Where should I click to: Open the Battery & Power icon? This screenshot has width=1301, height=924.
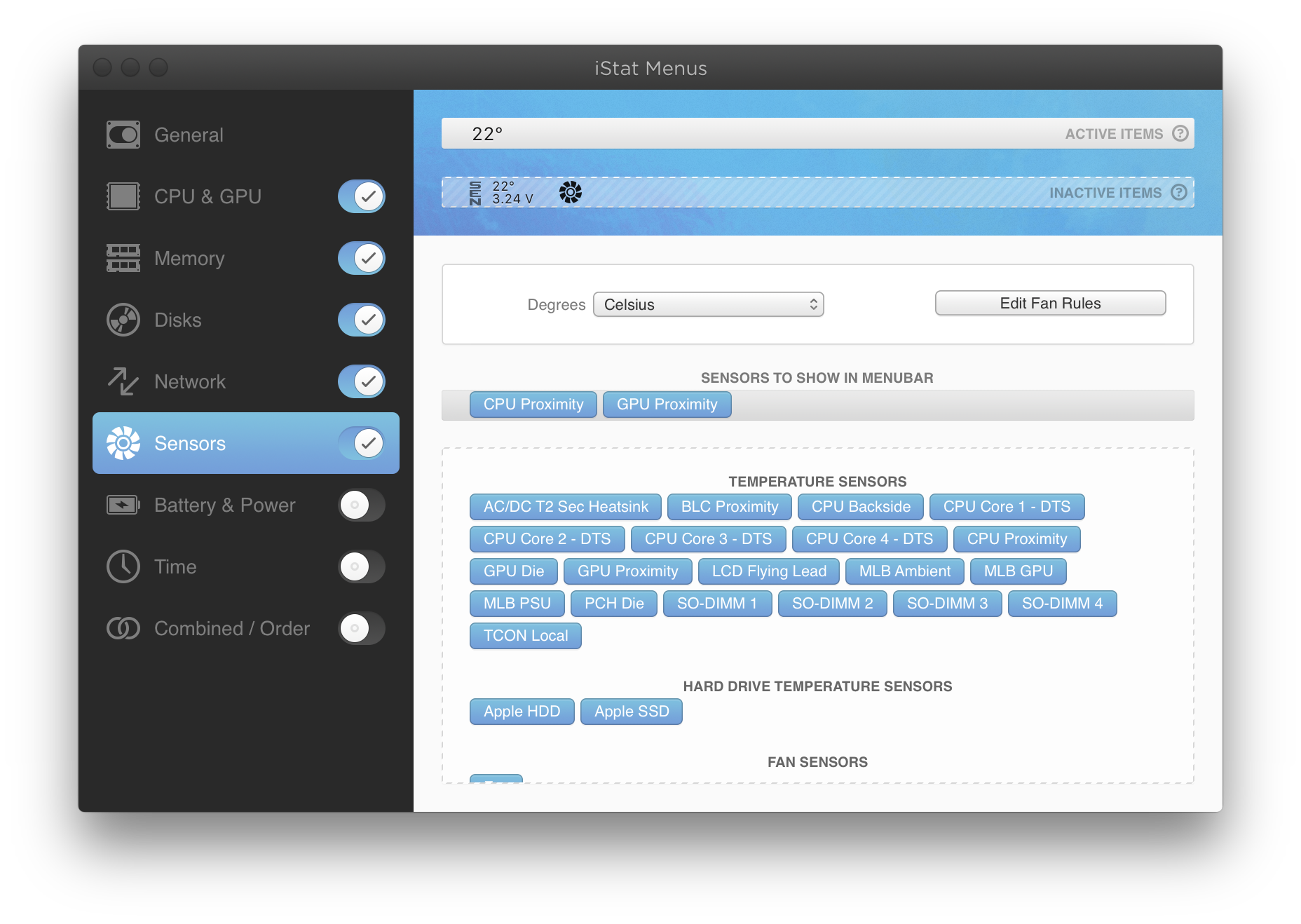(123, 505)
